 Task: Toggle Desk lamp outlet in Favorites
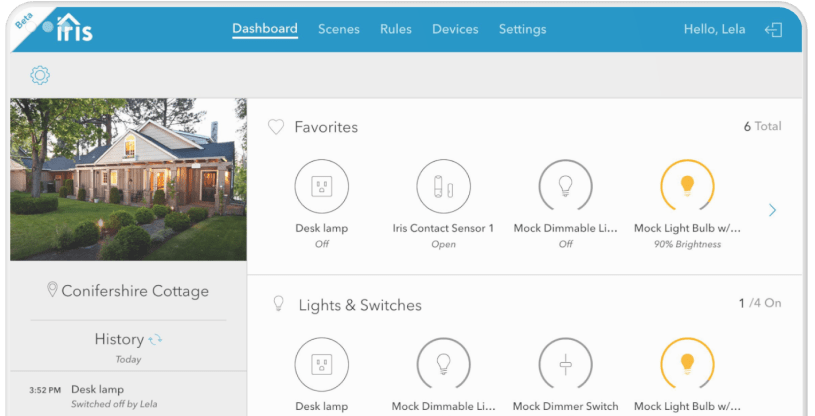click(321, 186)
